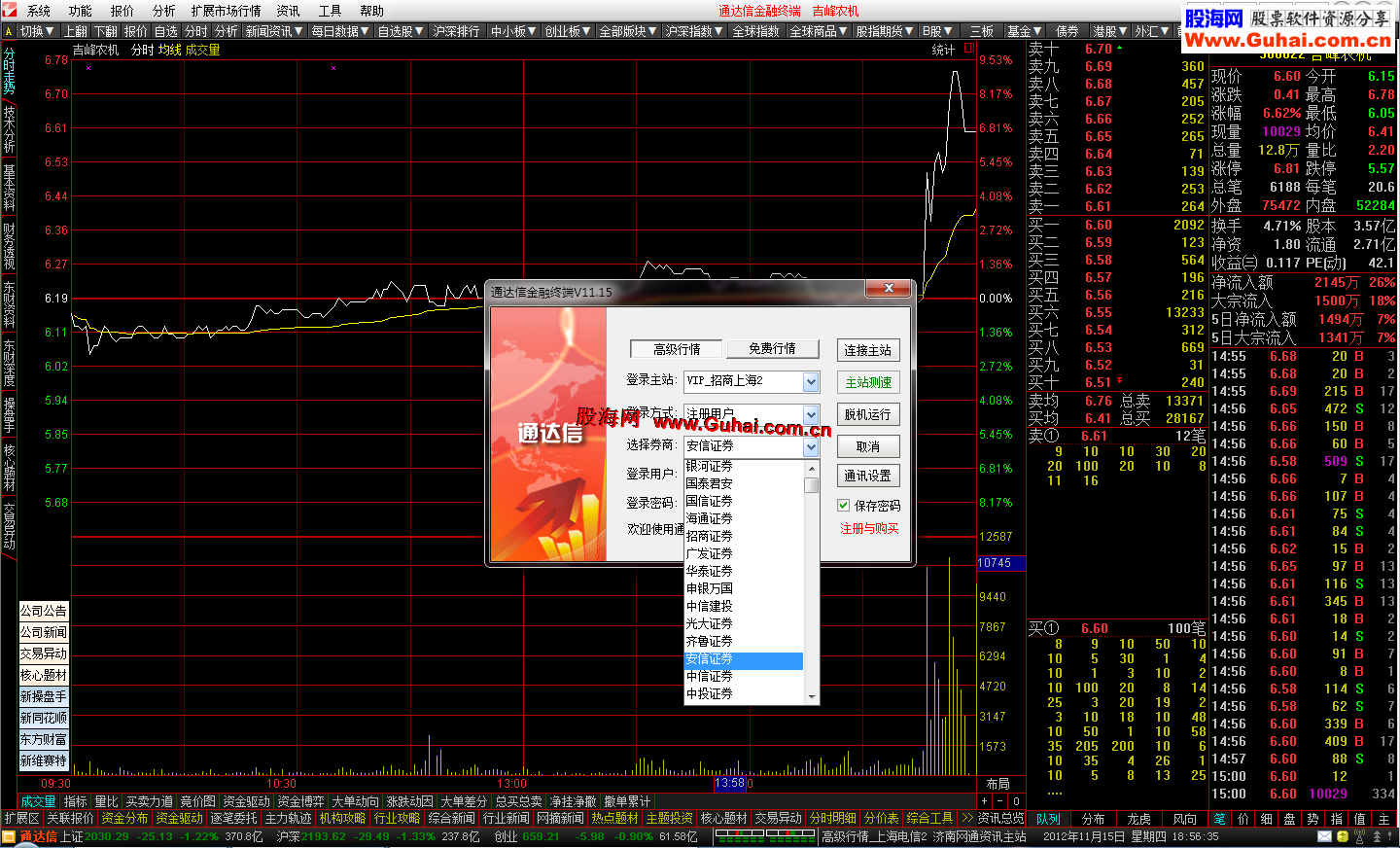This screenshot has width=1400, height=848.
Task: Click broker list scroll-up arrow
Action: click(812, 469)
